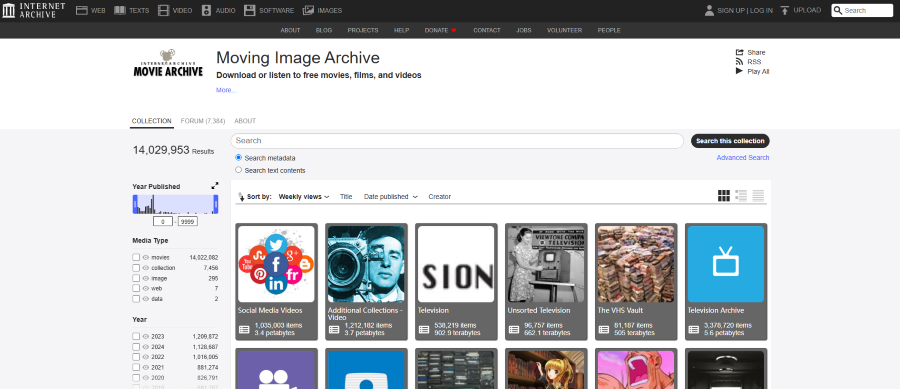Open the Advanced Search link
The width and height of the screenshot is (900, 389).
click(x=743, y=158)
